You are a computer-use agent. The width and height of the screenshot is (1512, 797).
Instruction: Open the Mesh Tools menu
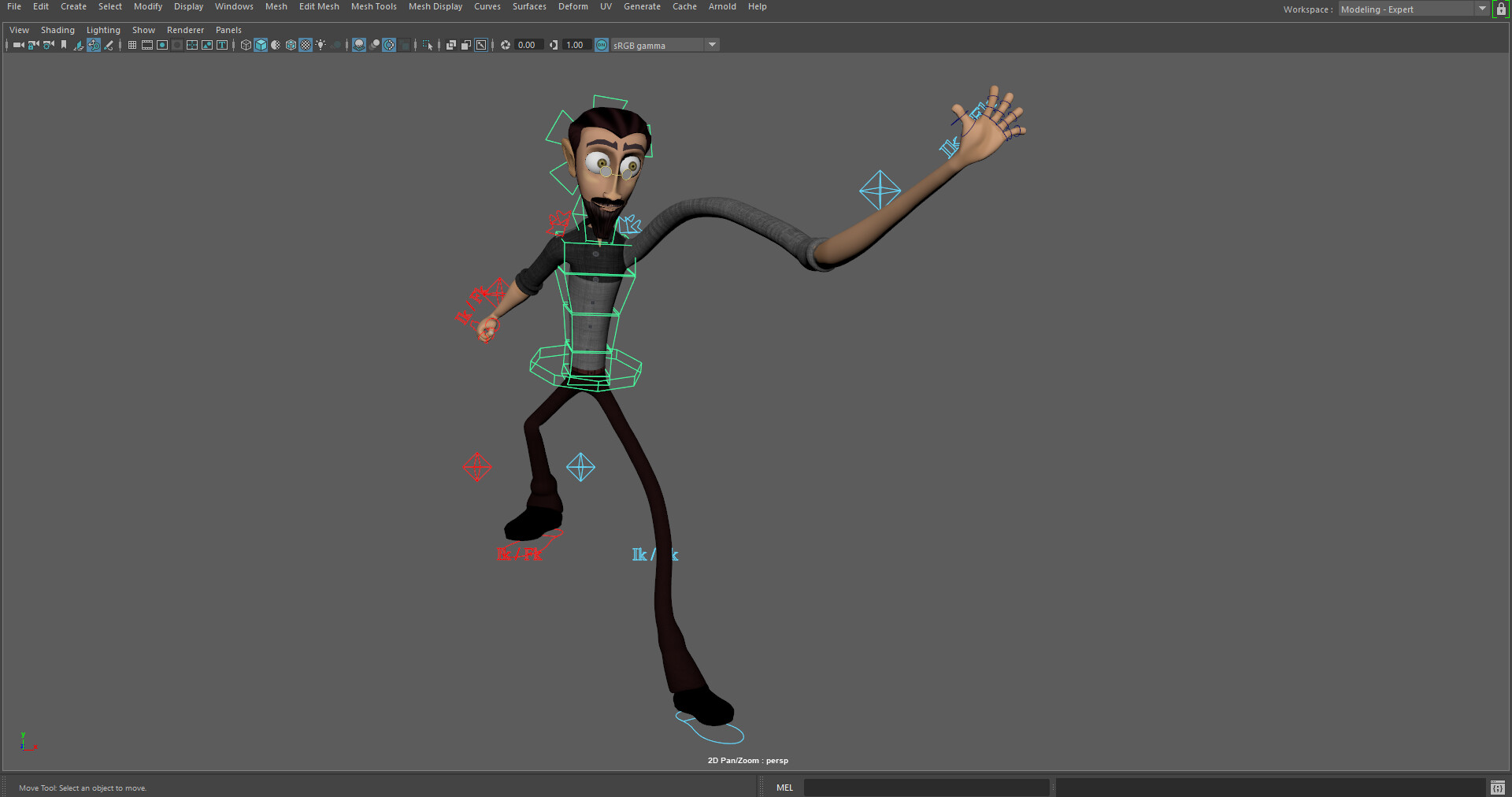pos(373,6)
